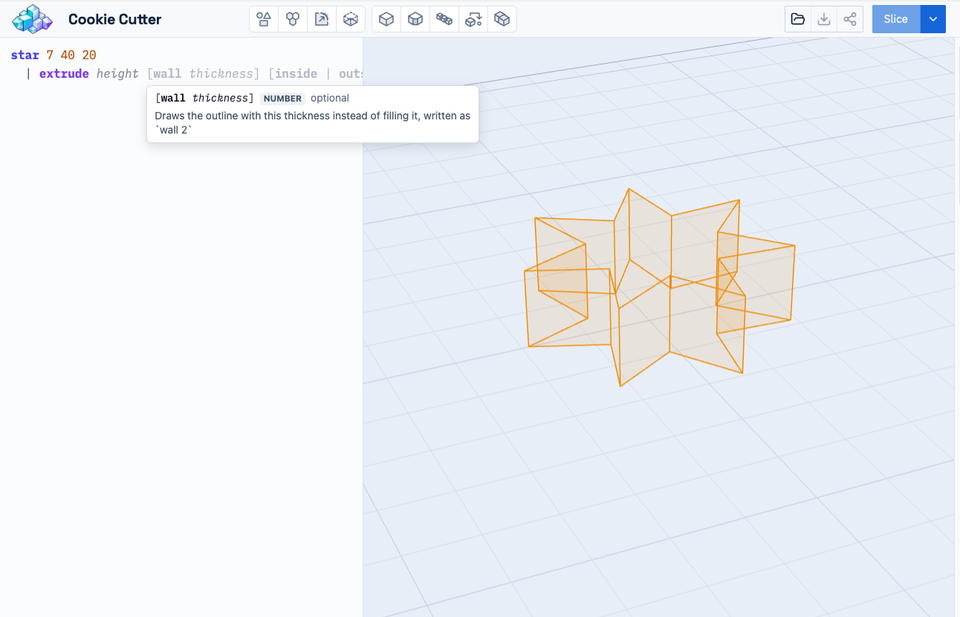Click the Slice button
The image size is (960, 617).
point(896,19)
